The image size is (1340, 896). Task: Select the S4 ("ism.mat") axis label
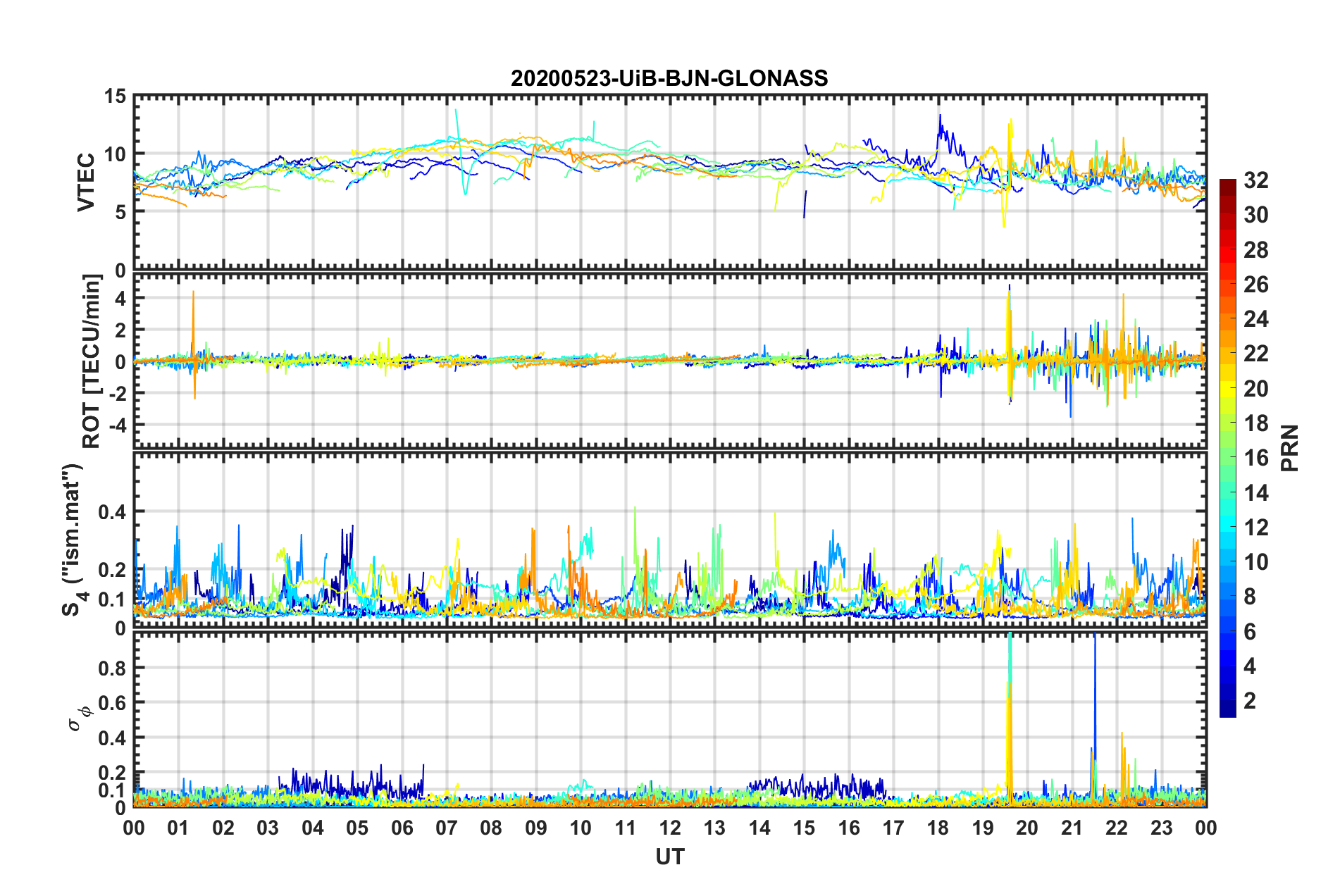coord(73,540)
